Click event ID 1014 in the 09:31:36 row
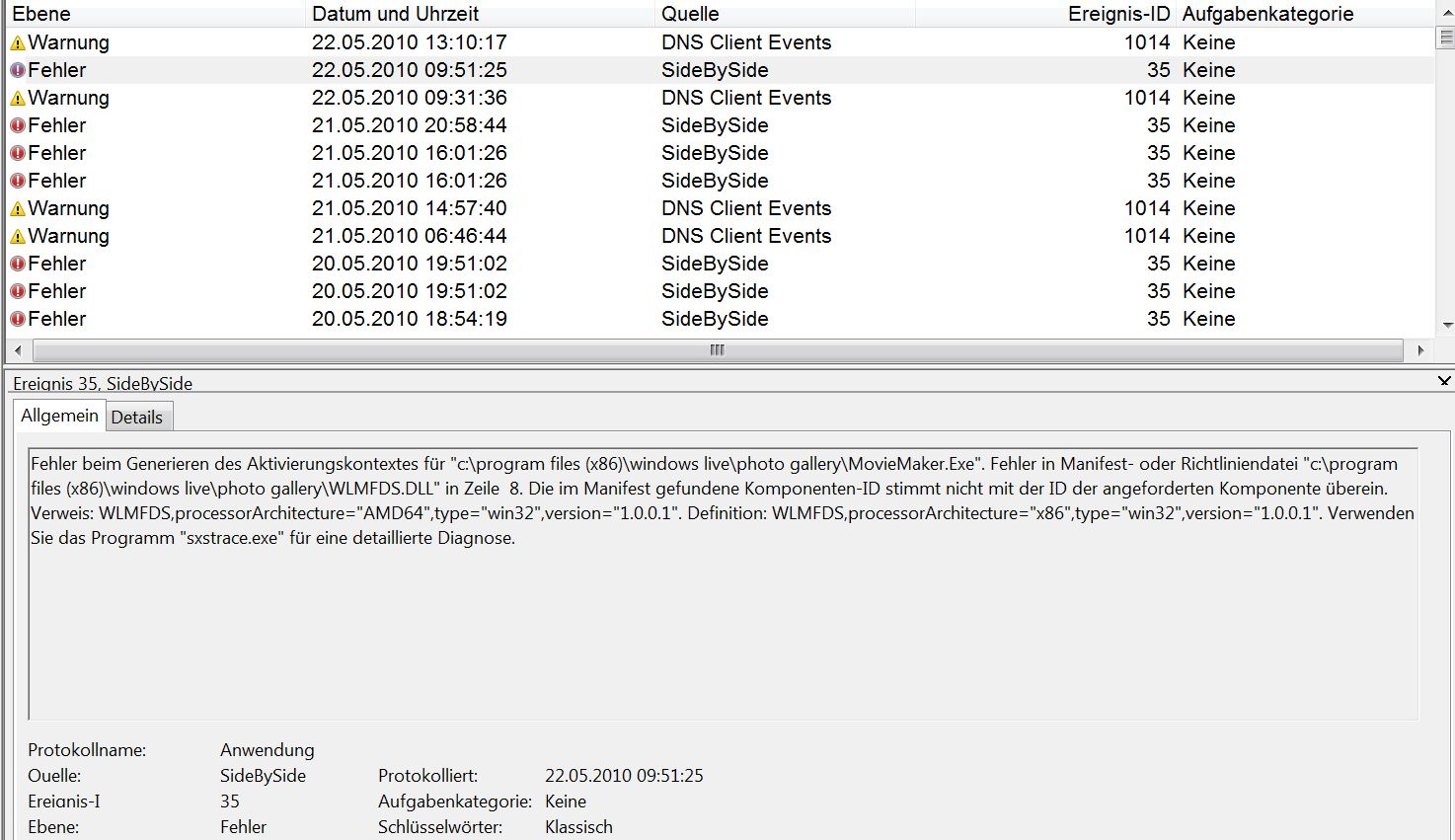Viewport: 1455px width, 840px height. pyautogui.click(x=1147, y=98)
